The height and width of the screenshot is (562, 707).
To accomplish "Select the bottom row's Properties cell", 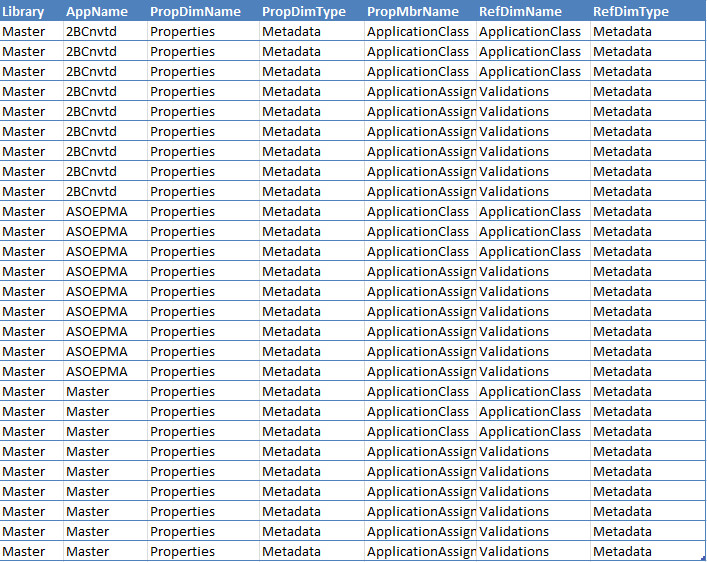I will [203, 551].
